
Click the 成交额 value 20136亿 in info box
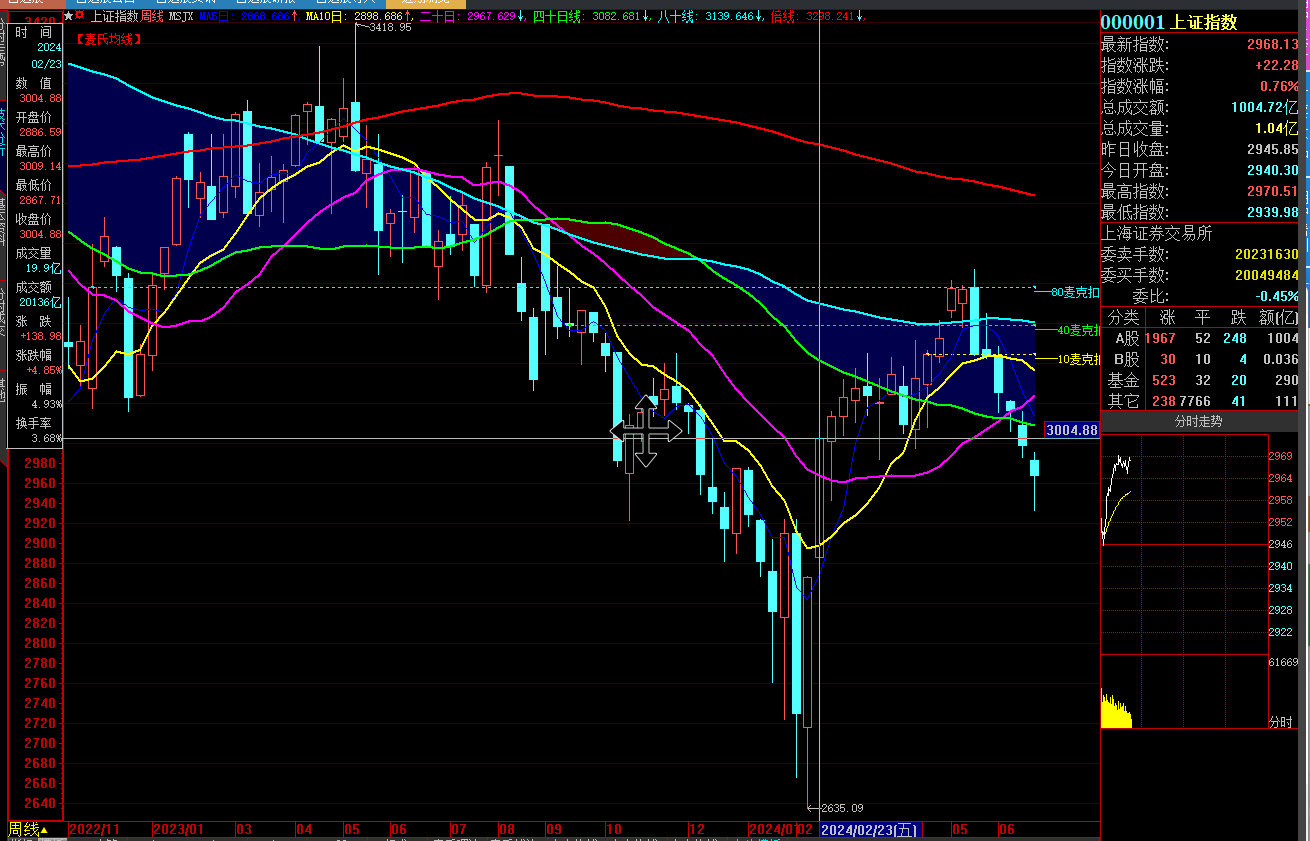coord(42,302)
